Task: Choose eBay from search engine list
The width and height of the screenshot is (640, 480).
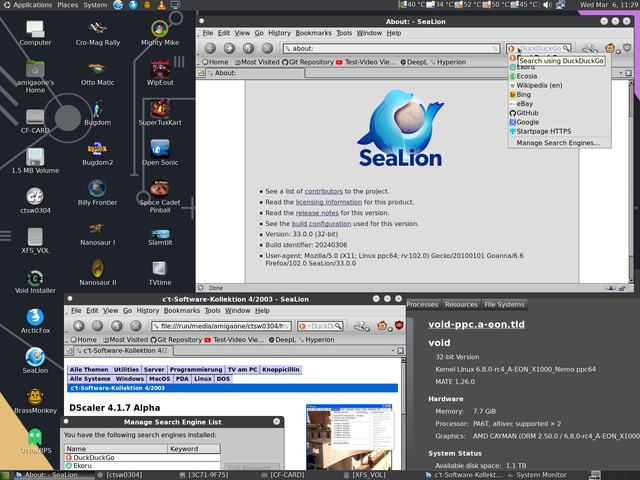Action: tap(560, 104)
